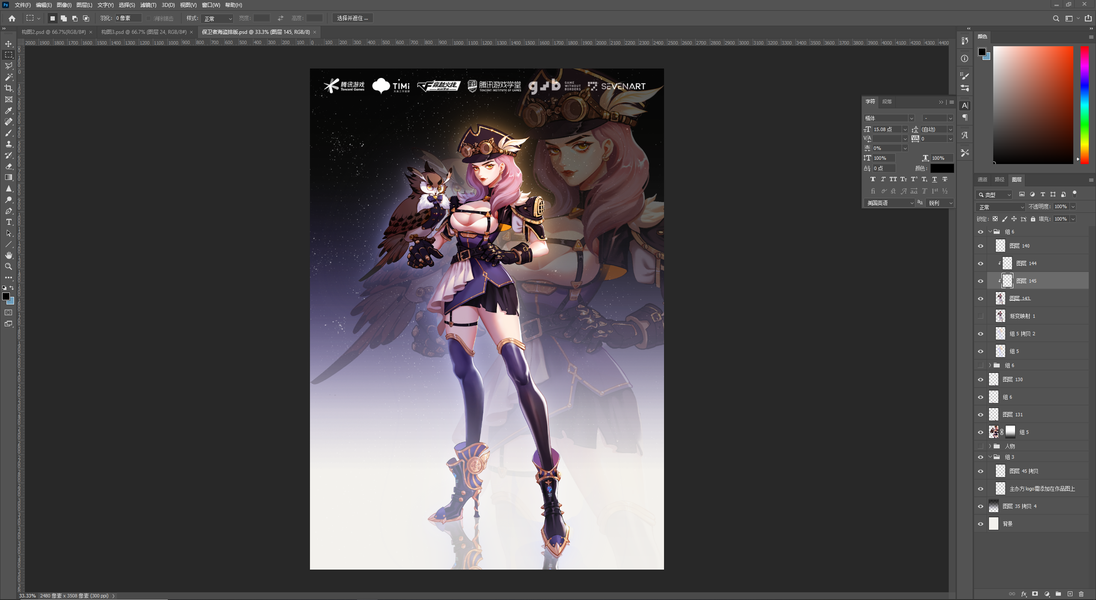Viewport: 1096px width, 600px height.
Task: Choose Intersect with selection mode icon
Action: tap(86, 18)
